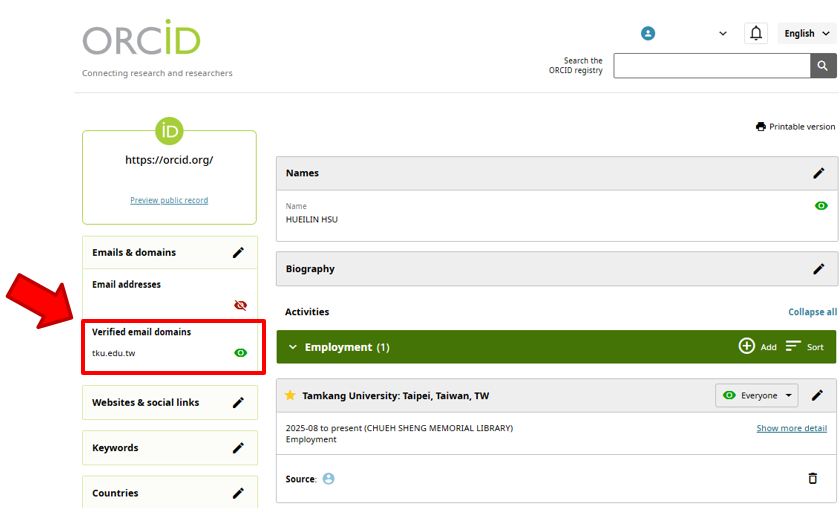Edit Tamkang University employment pencil
Screen dimensions: 839x508
pyautogui.click(x=817, y=396)
